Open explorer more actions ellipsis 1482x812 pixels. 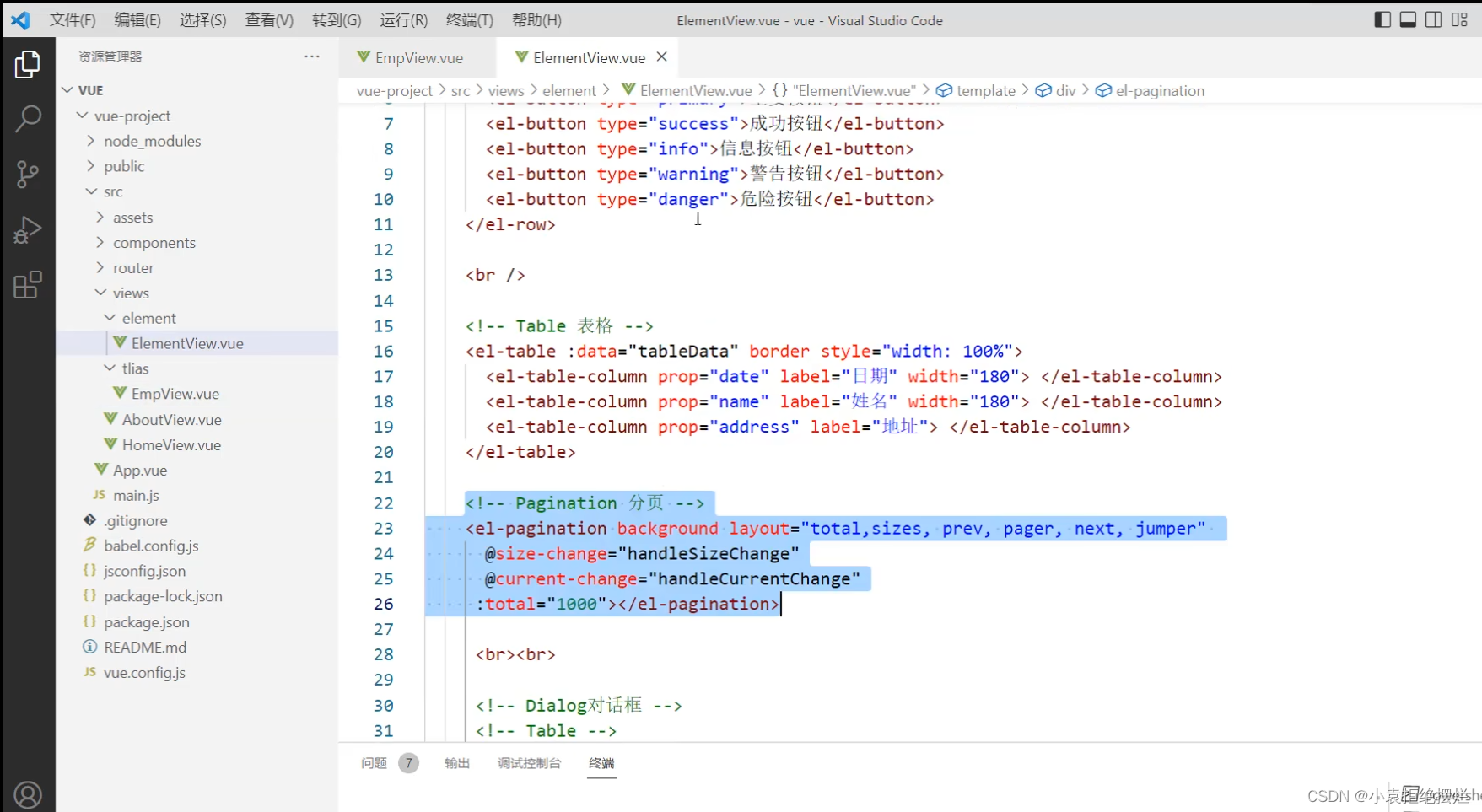point(312,56)
